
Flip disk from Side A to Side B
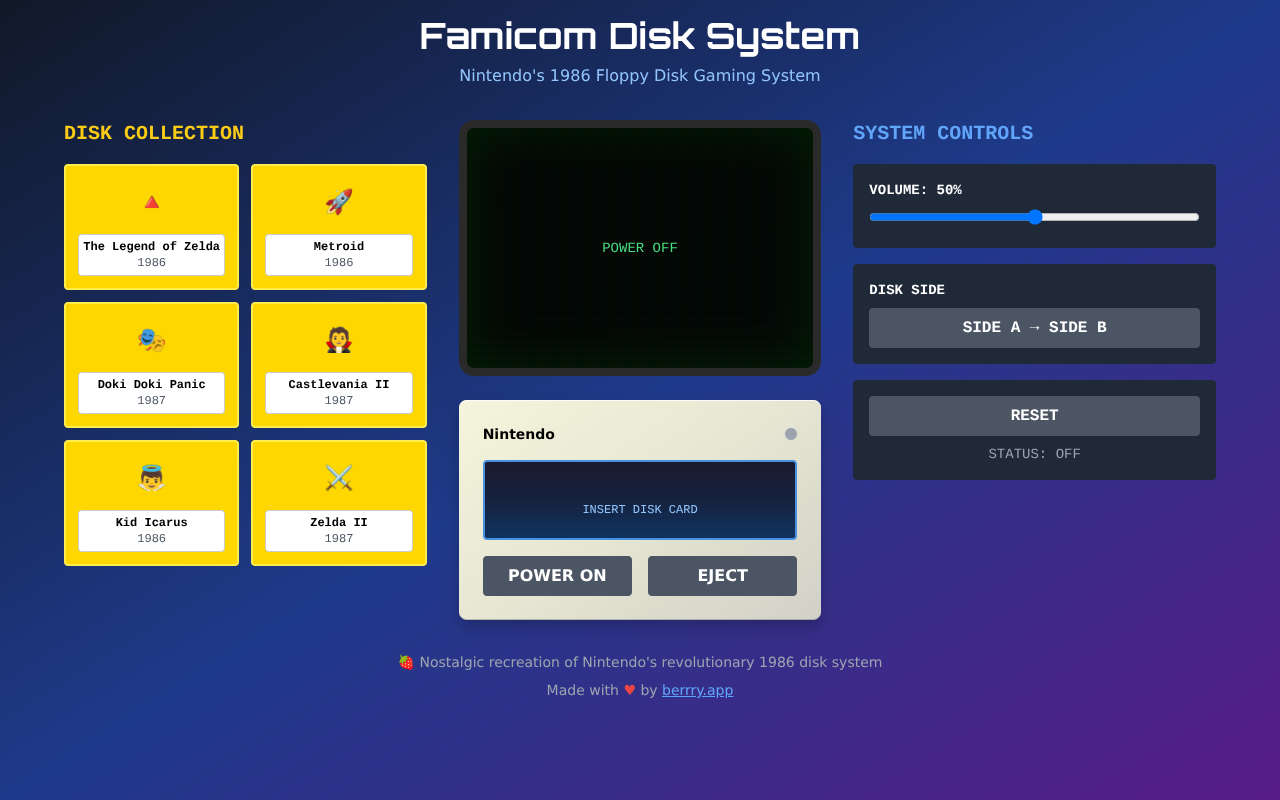pos(1034,327)
